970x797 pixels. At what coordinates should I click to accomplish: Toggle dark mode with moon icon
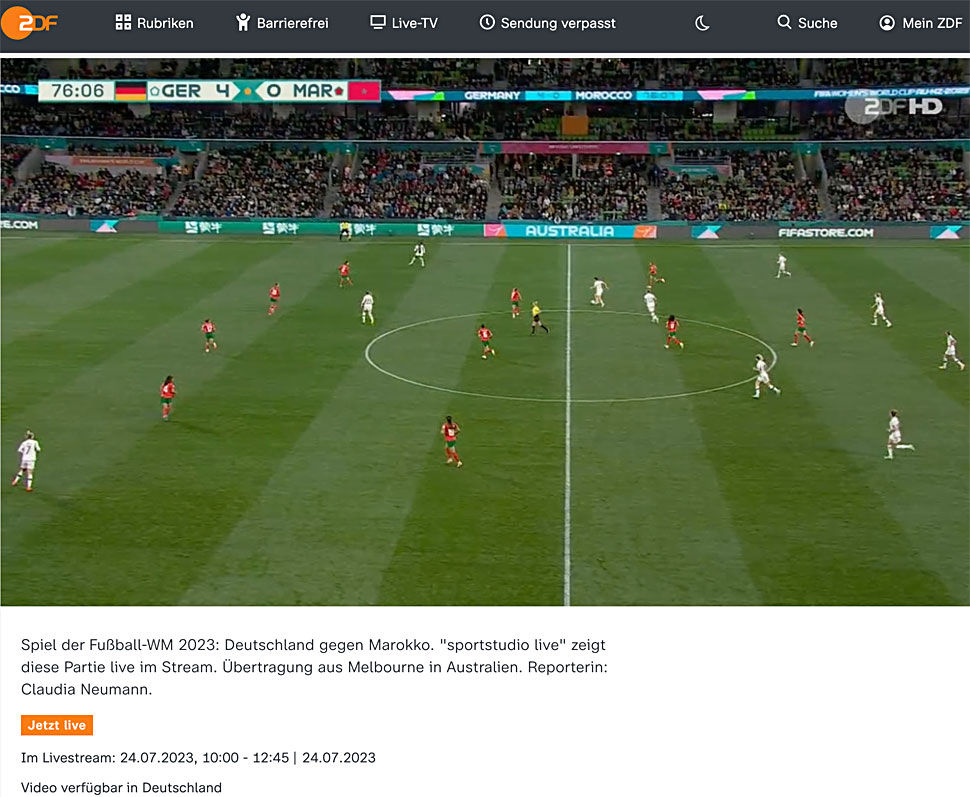702,24
